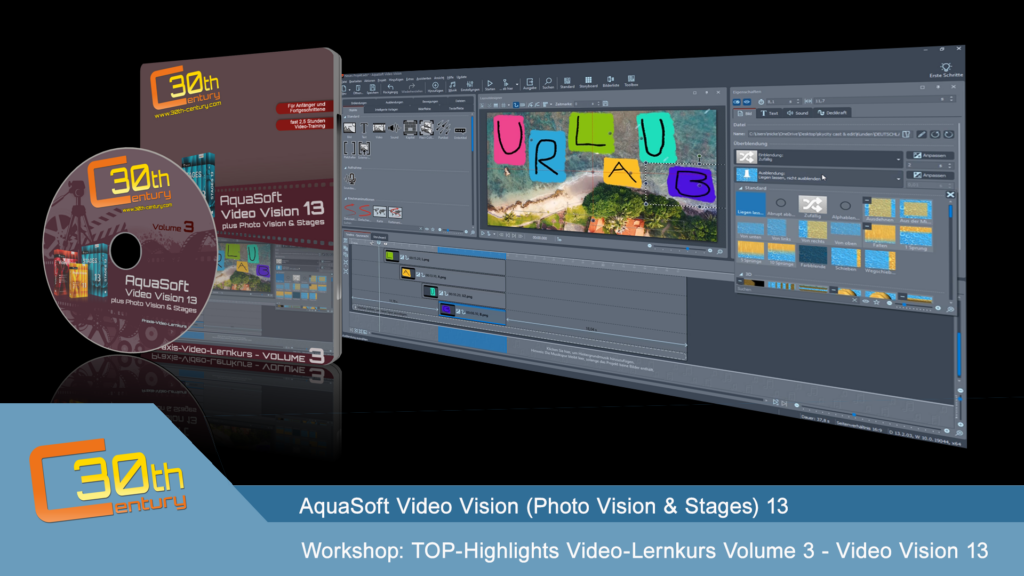Click the Musik note icon
Viewport: 1024px width, 576px height.
(x=453, y=85)
